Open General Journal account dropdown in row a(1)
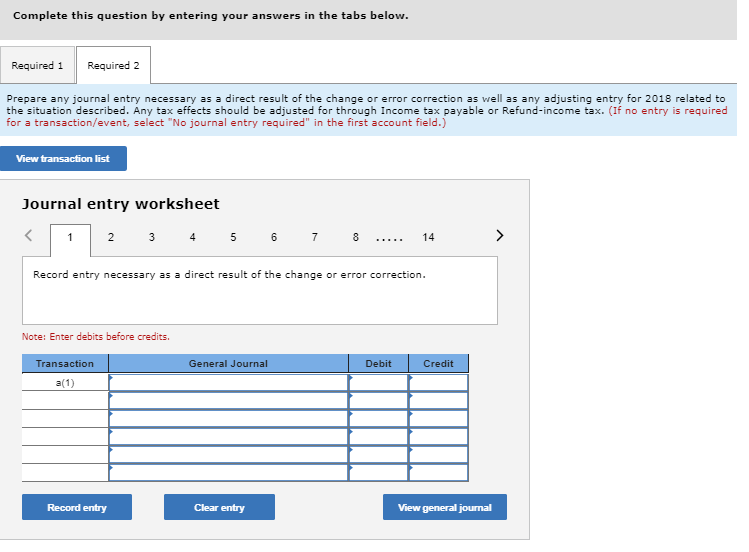Viewport: 749px width, 552px height. (228, 382)
